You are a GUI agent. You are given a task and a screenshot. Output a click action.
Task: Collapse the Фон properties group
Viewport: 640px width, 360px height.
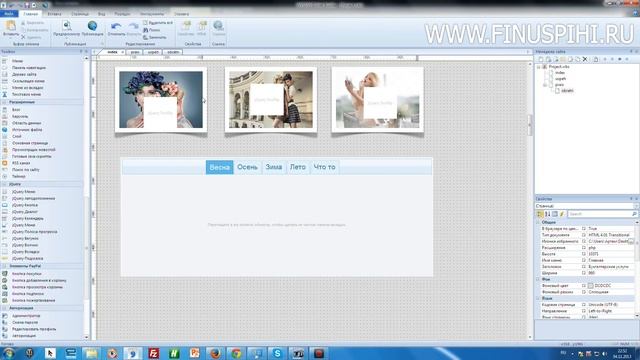[538, 279]
